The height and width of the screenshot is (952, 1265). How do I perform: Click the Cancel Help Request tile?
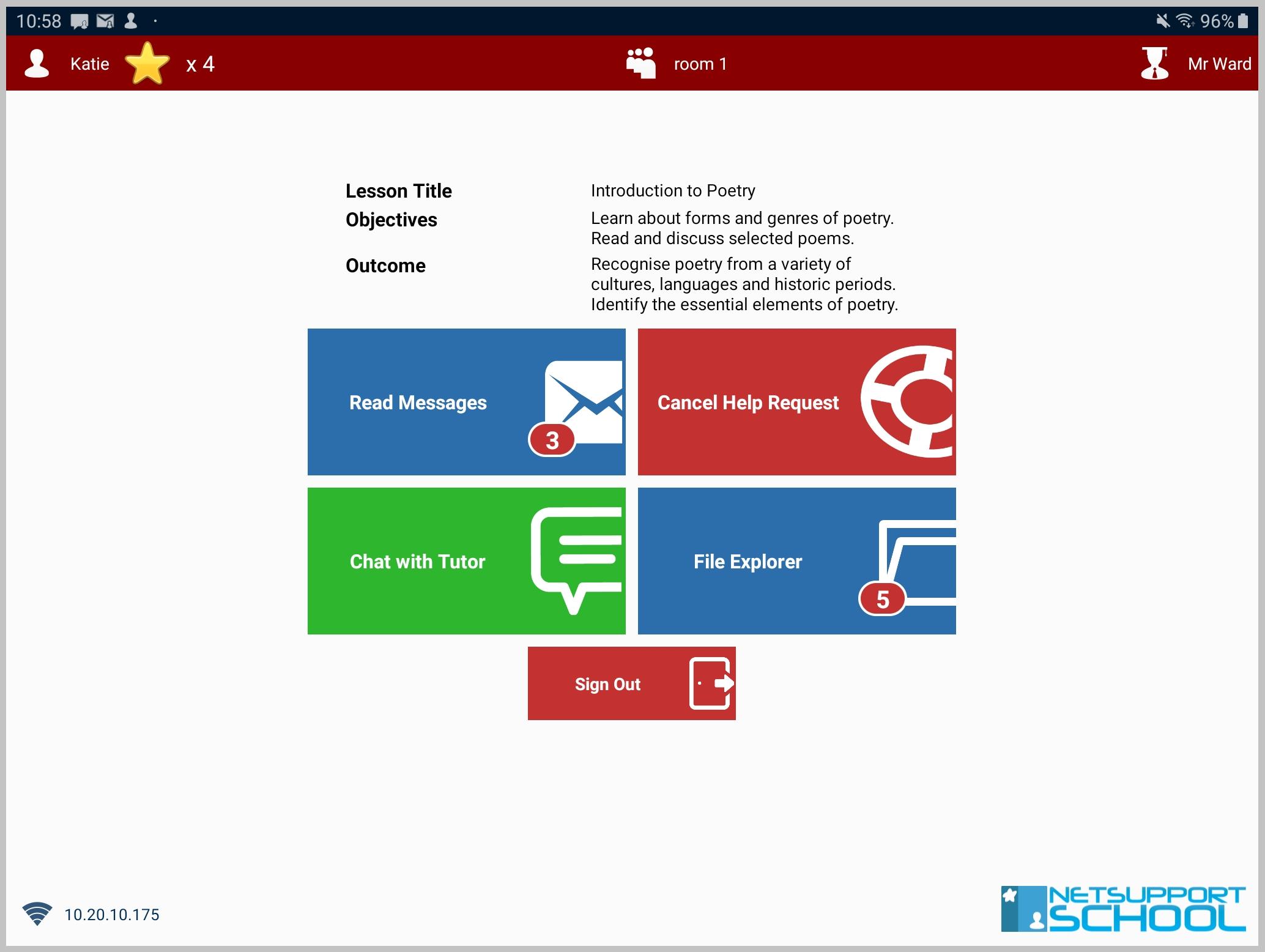pyautogui.click(x=796, y=402)
